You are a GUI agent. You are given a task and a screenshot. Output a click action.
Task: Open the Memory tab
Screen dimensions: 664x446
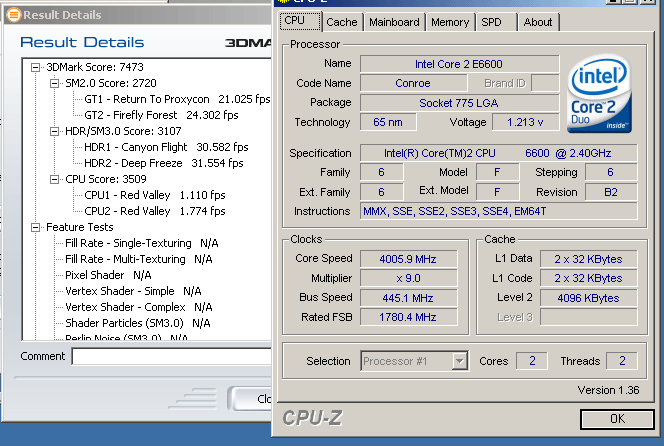(450, 22)
